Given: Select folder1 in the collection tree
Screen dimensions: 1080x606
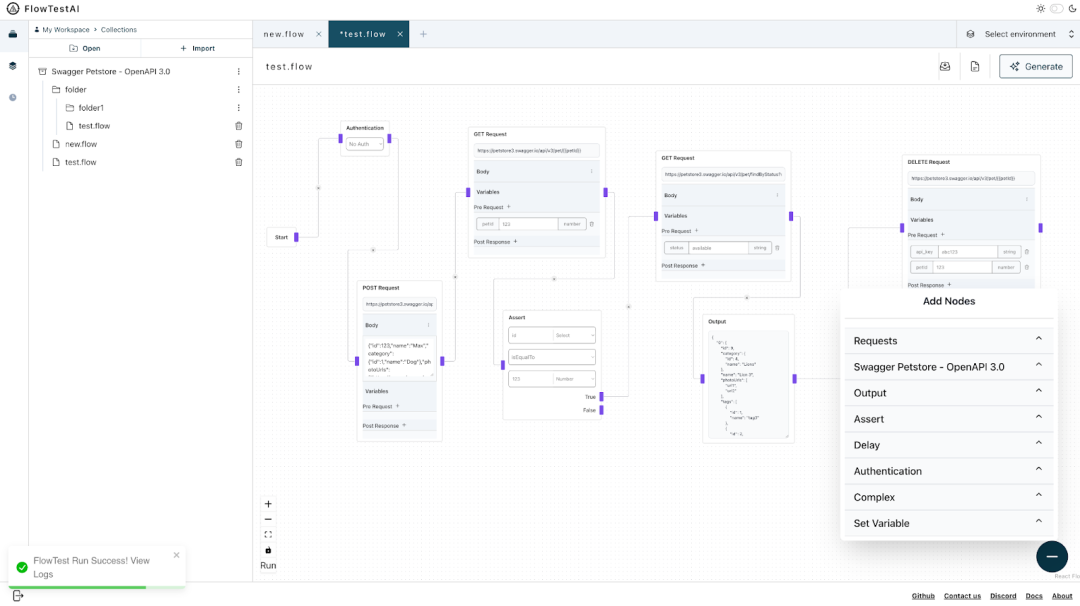Looking at the screenshot, I should (91, 107).
